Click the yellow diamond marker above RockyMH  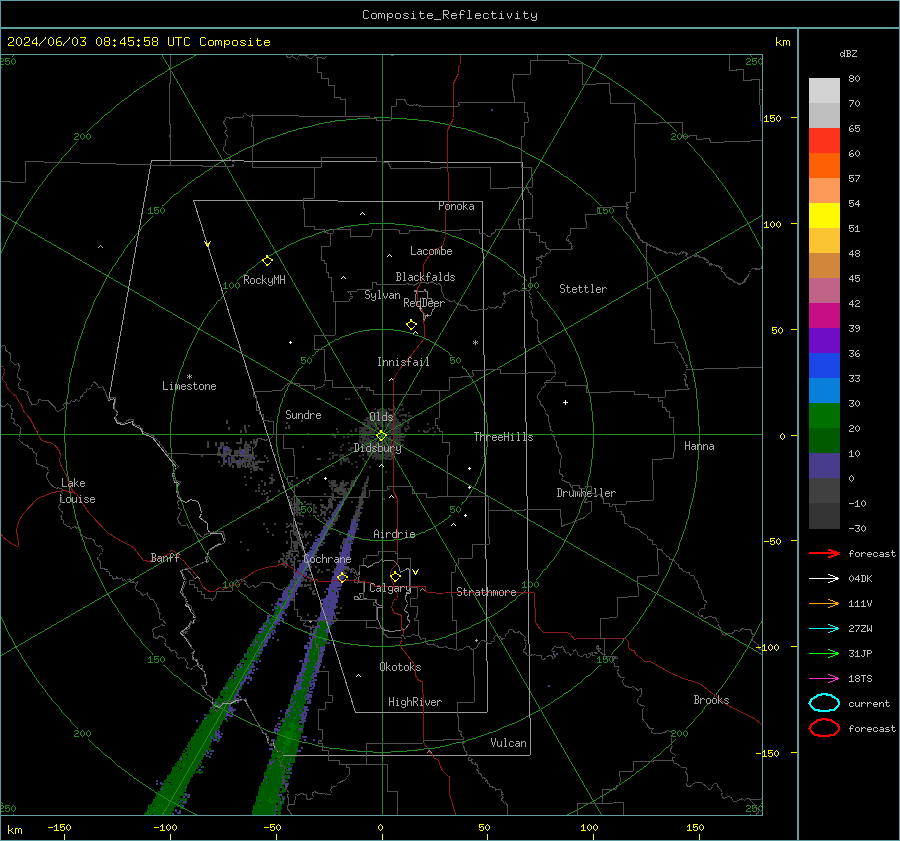point(267,261)
